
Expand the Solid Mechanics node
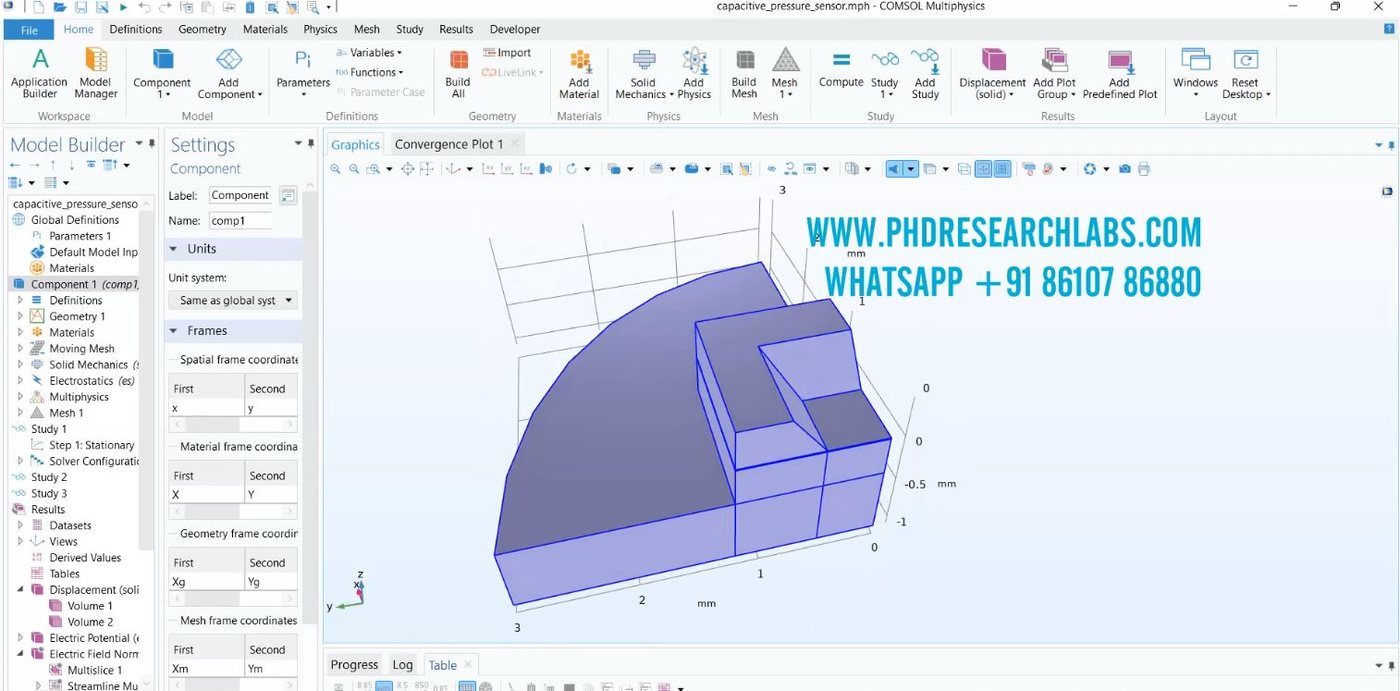point(20,365)
